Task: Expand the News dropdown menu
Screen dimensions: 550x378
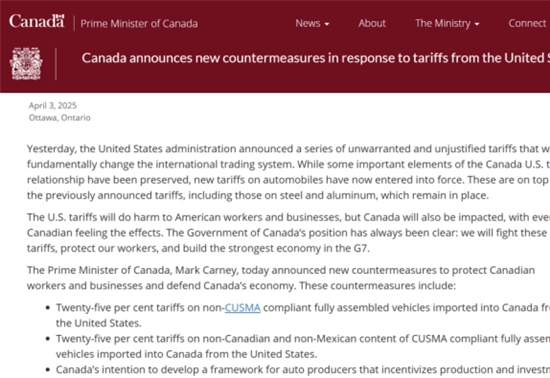Action: click(312, 23)
